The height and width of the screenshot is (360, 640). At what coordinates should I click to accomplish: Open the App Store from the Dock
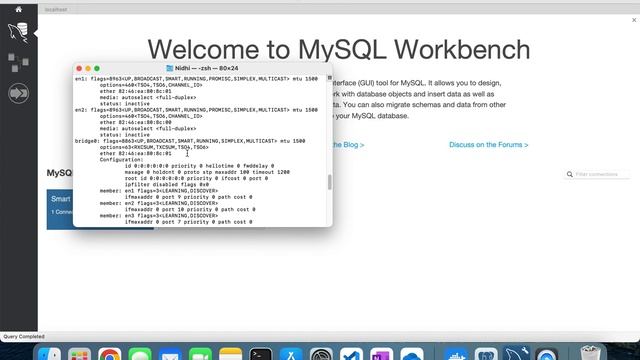(x=291, y=354)
